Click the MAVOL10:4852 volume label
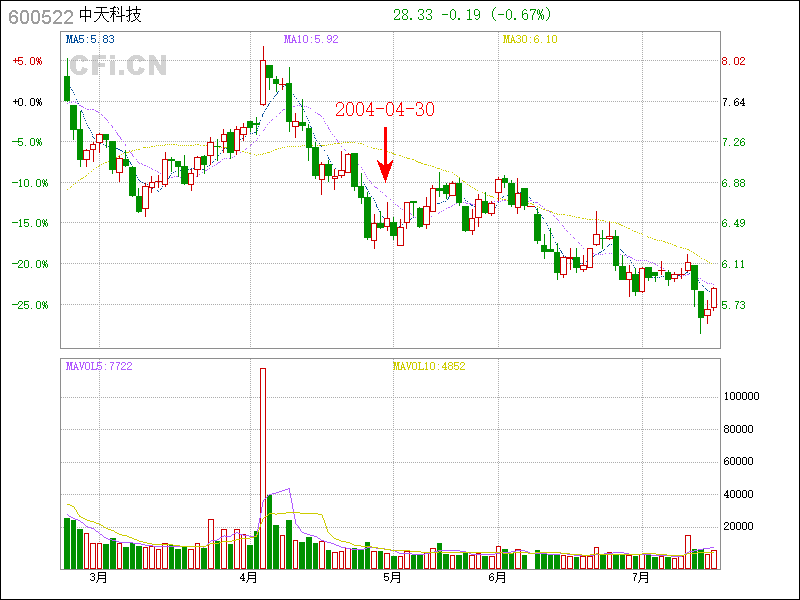Image resolution: width=800 pixels, height=600 pixels. (429, 366)
